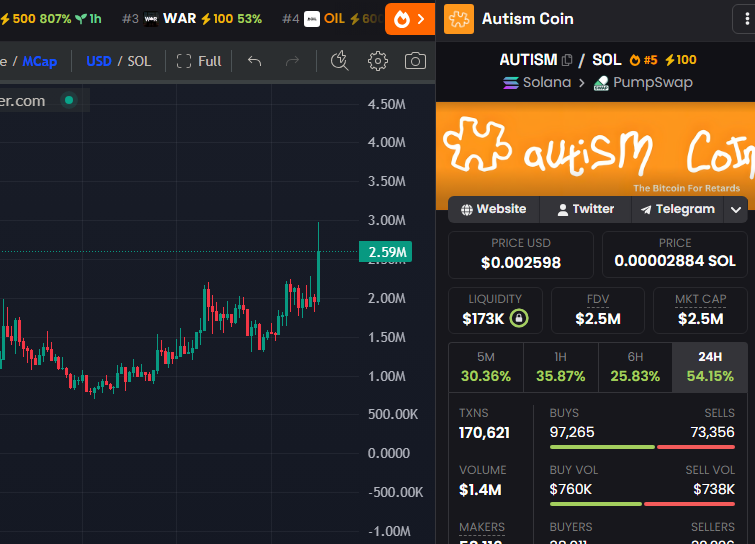This screenshot has width=755, height=544.
Task: Click the 0.00002884 SOL price box
Action: 675,255
